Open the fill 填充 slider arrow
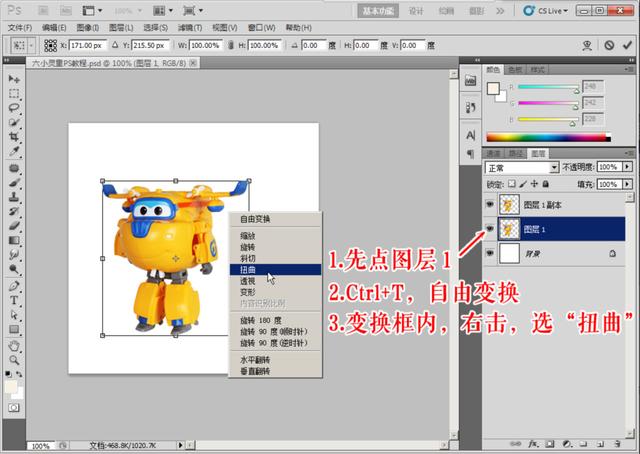This screenshot has width=640, height=454. 627,184
